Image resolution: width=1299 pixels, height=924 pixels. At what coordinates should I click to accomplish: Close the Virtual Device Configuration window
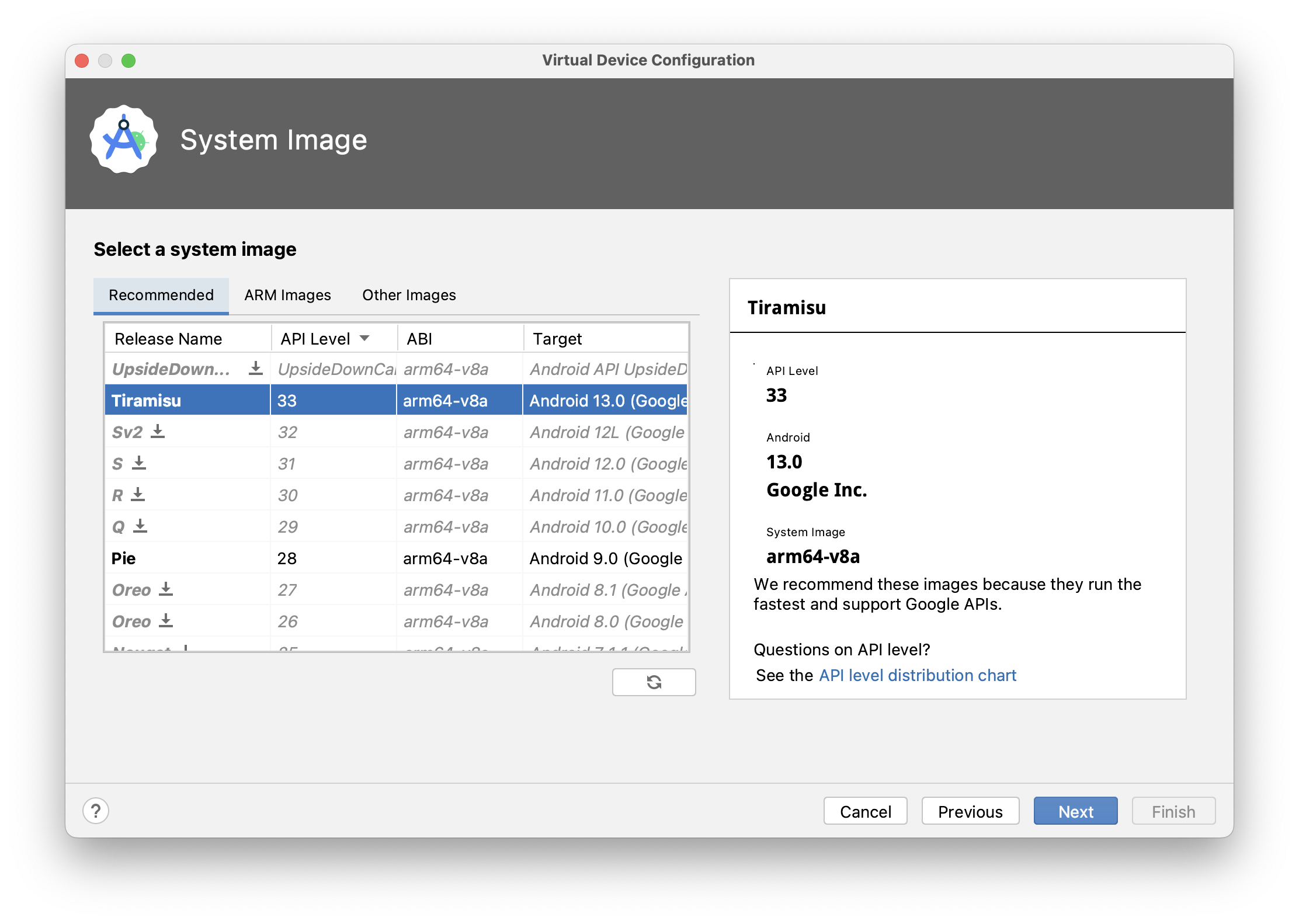82,61
